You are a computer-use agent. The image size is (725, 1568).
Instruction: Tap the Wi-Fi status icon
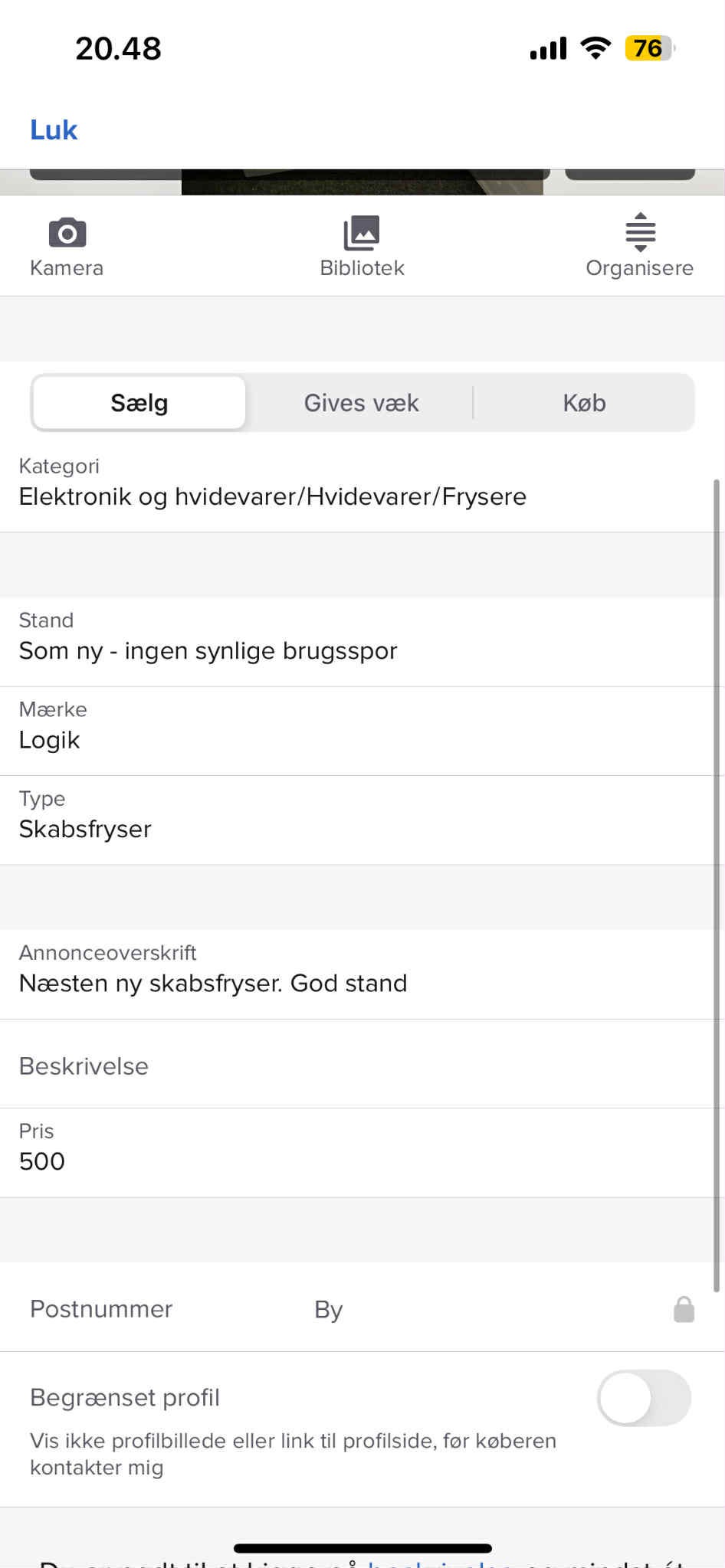(595, 47)
